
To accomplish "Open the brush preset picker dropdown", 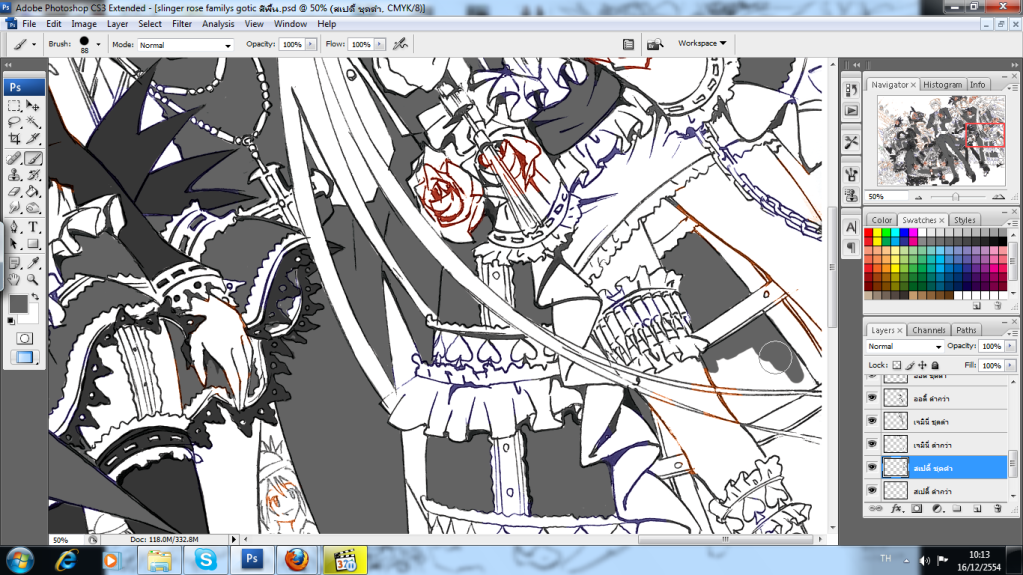I will click(99, 44).
